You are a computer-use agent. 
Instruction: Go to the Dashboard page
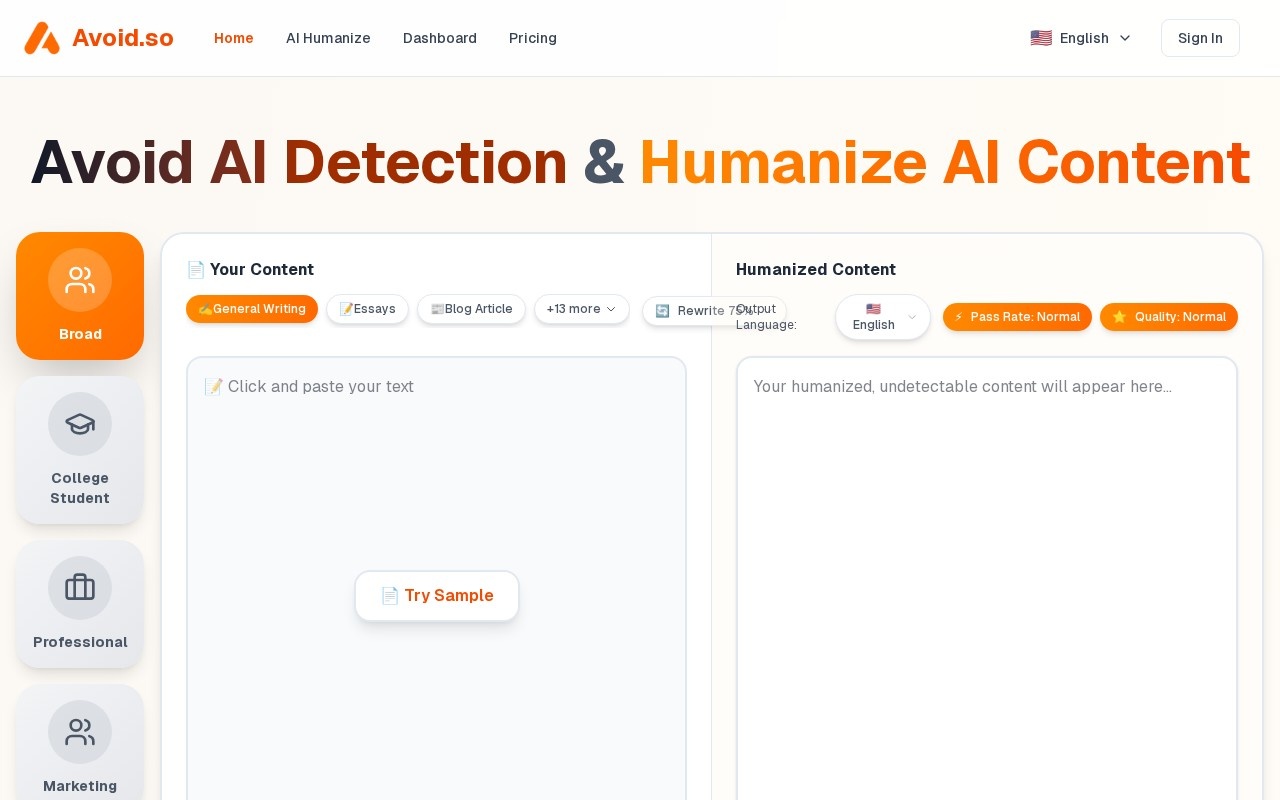tap(440, 38)
